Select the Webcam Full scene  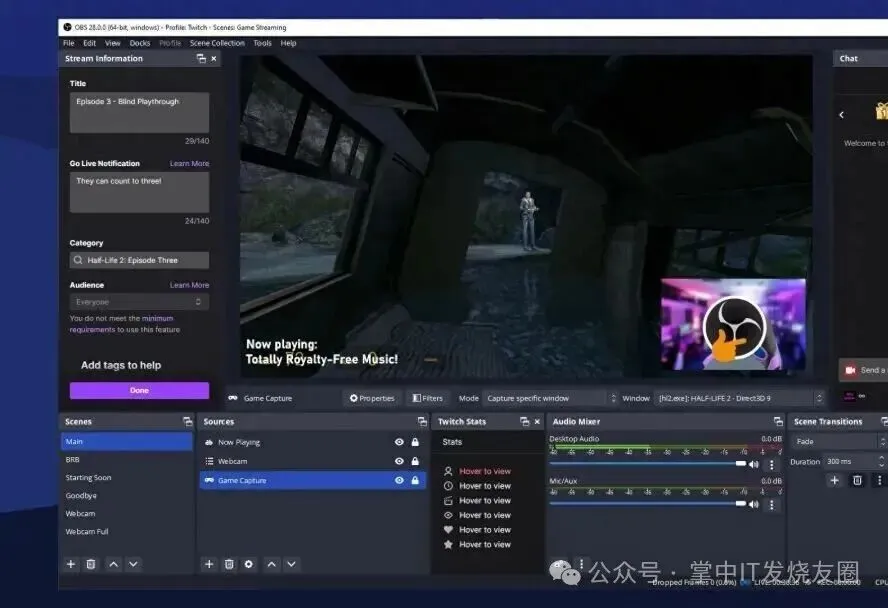(x=127, y=532)
